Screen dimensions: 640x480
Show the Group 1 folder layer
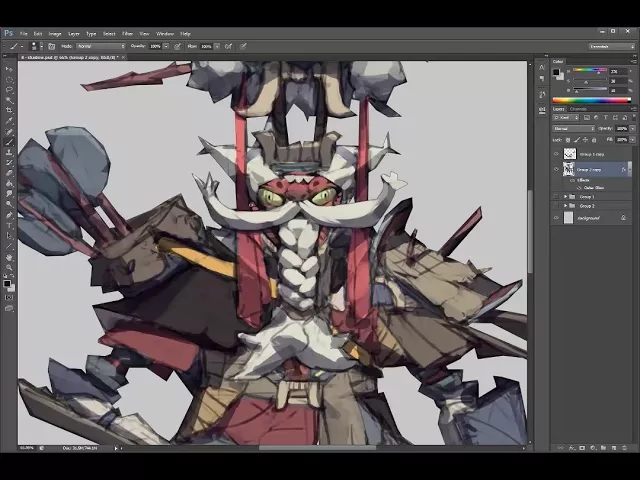pos(556,197)
